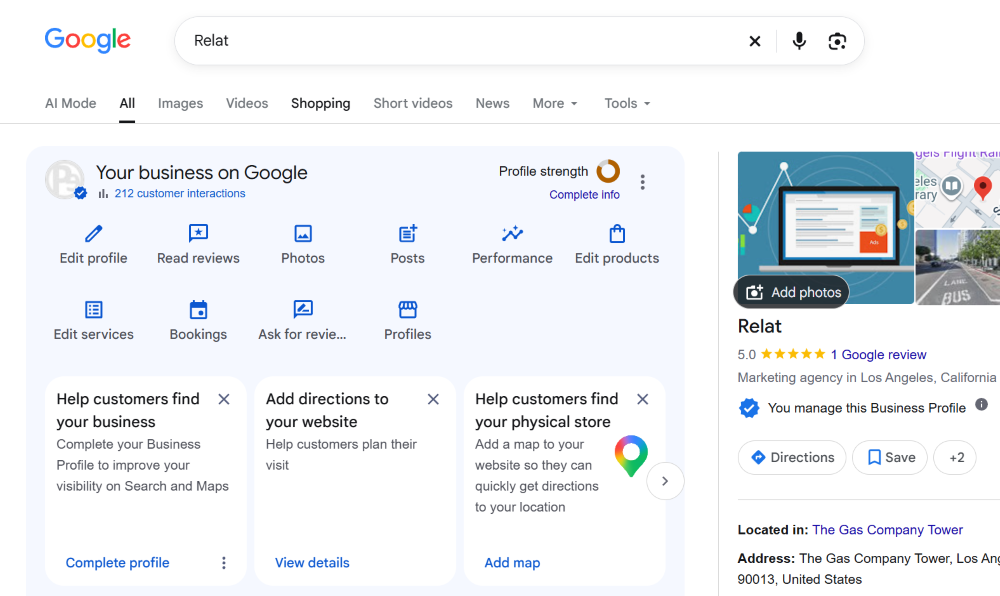Click the Edit profile pencil icon
Image resolution: width=1000 pixels, height=596 pixels.
click(x=94, y=233)
